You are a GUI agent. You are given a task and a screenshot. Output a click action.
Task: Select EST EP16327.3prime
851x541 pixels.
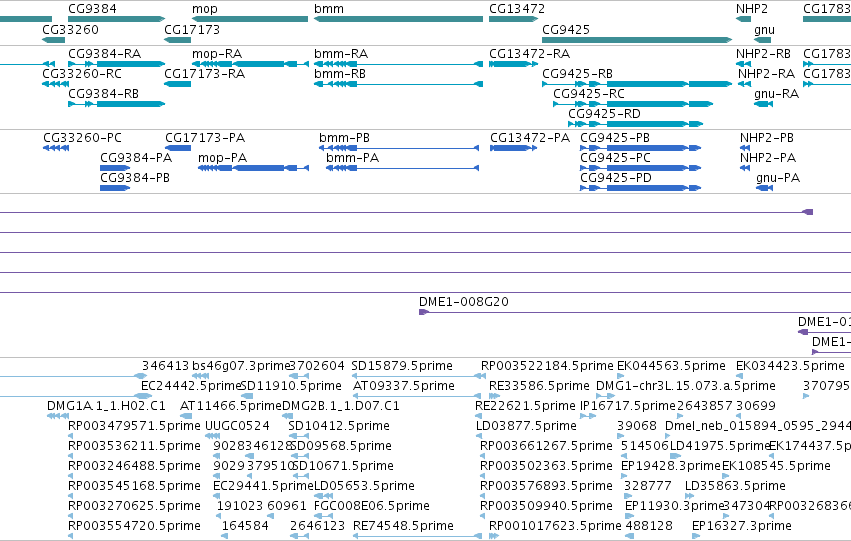point(695,536)
